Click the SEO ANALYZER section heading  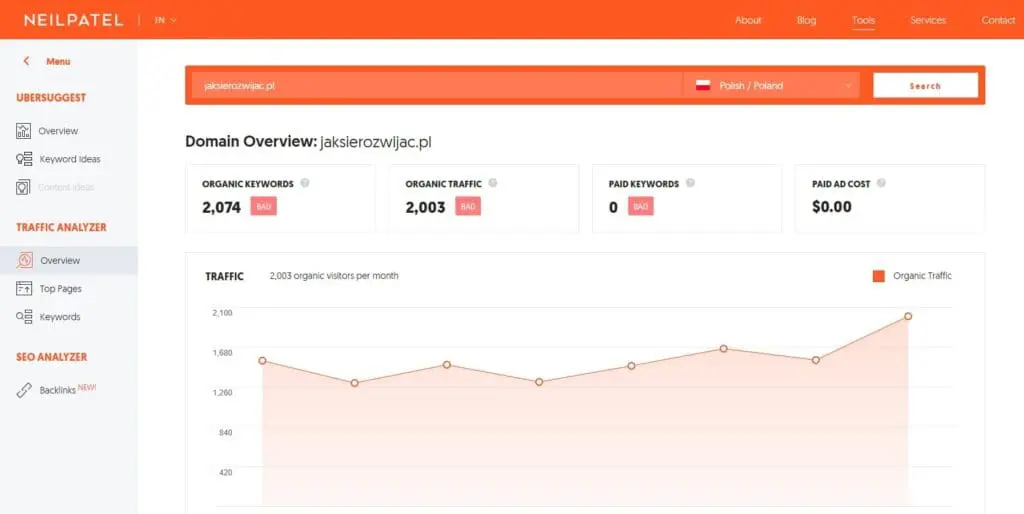click(x=52, y=357)
